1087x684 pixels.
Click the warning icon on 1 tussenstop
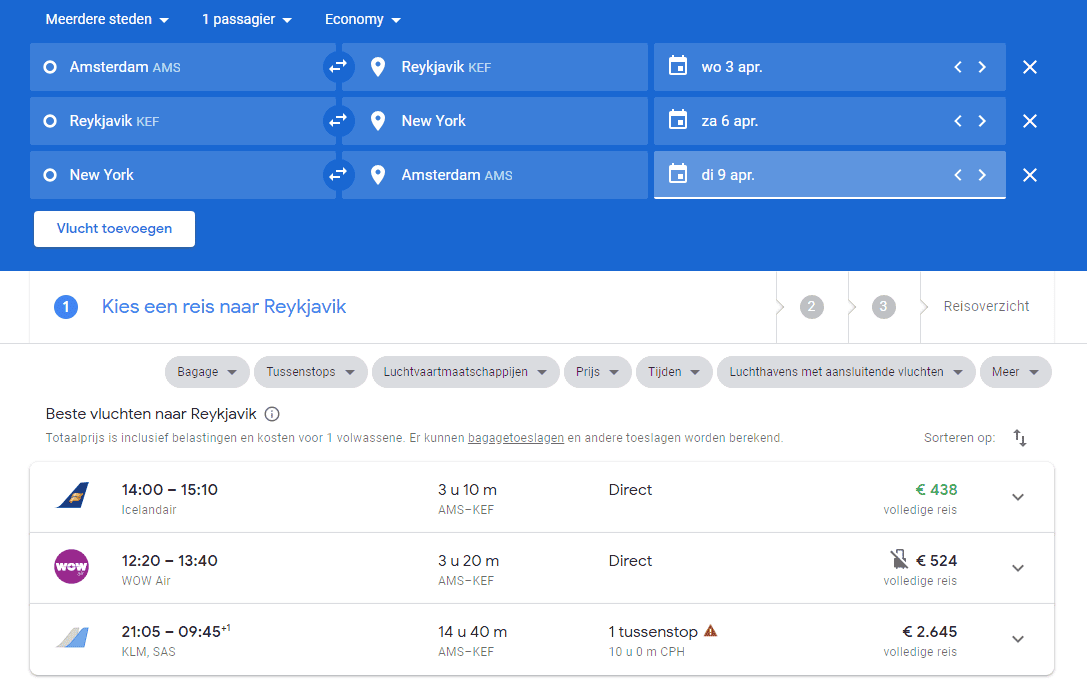click(711, 631)
